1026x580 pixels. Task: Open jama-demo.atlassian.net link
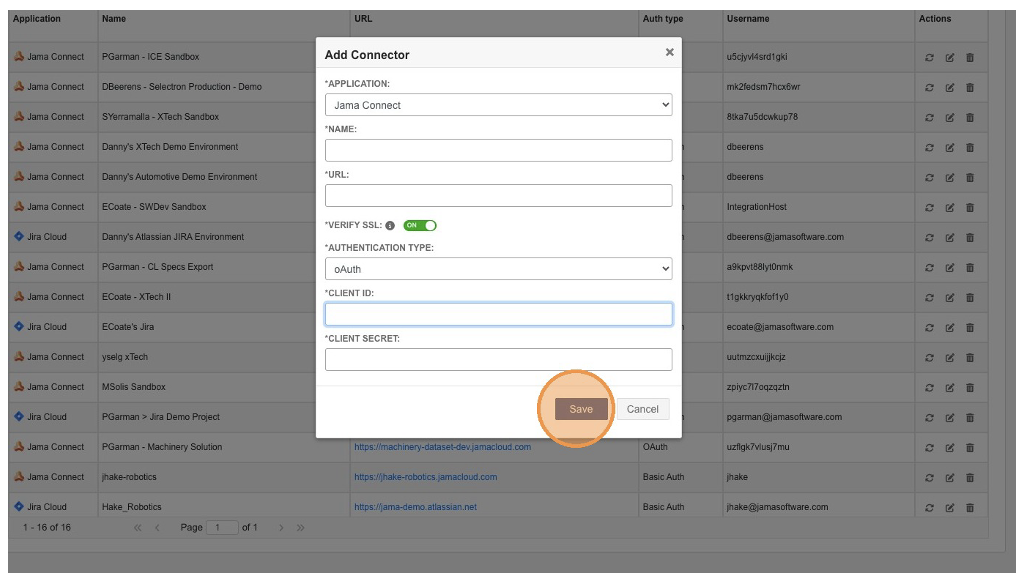(416, 507)
